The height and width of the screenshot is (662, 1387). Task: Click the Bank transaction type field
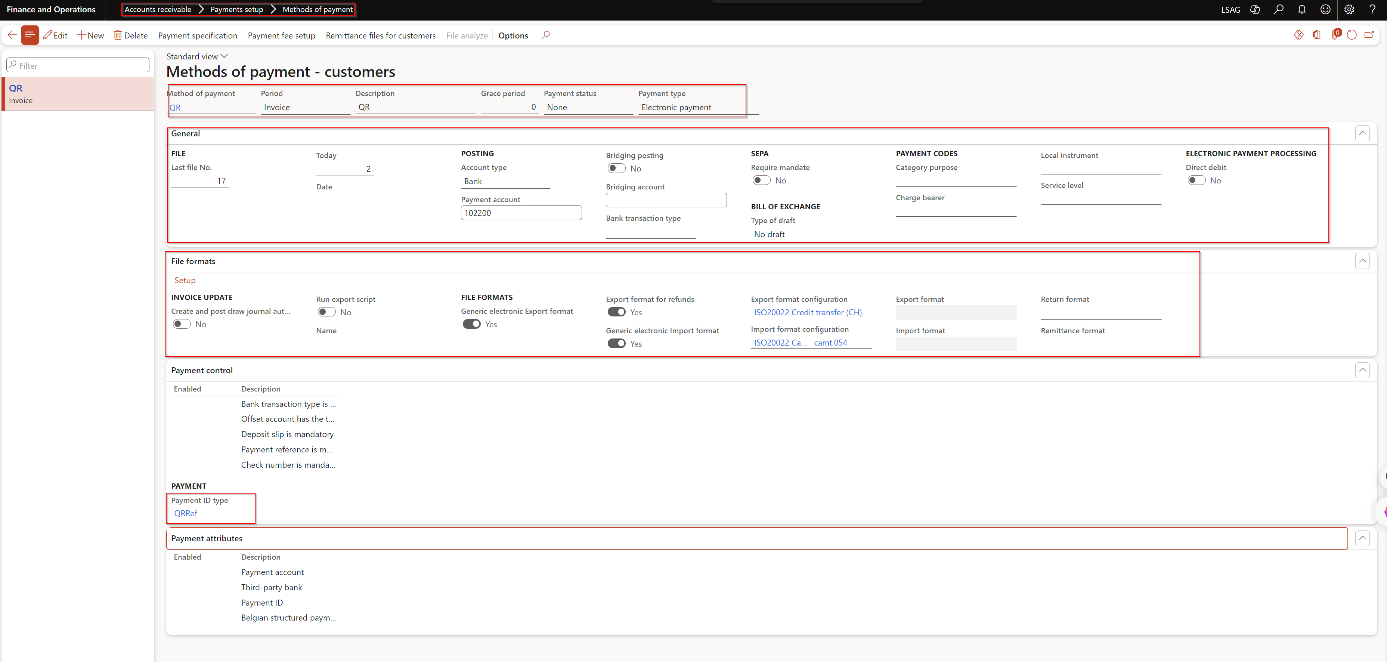(x=651, y=232)
